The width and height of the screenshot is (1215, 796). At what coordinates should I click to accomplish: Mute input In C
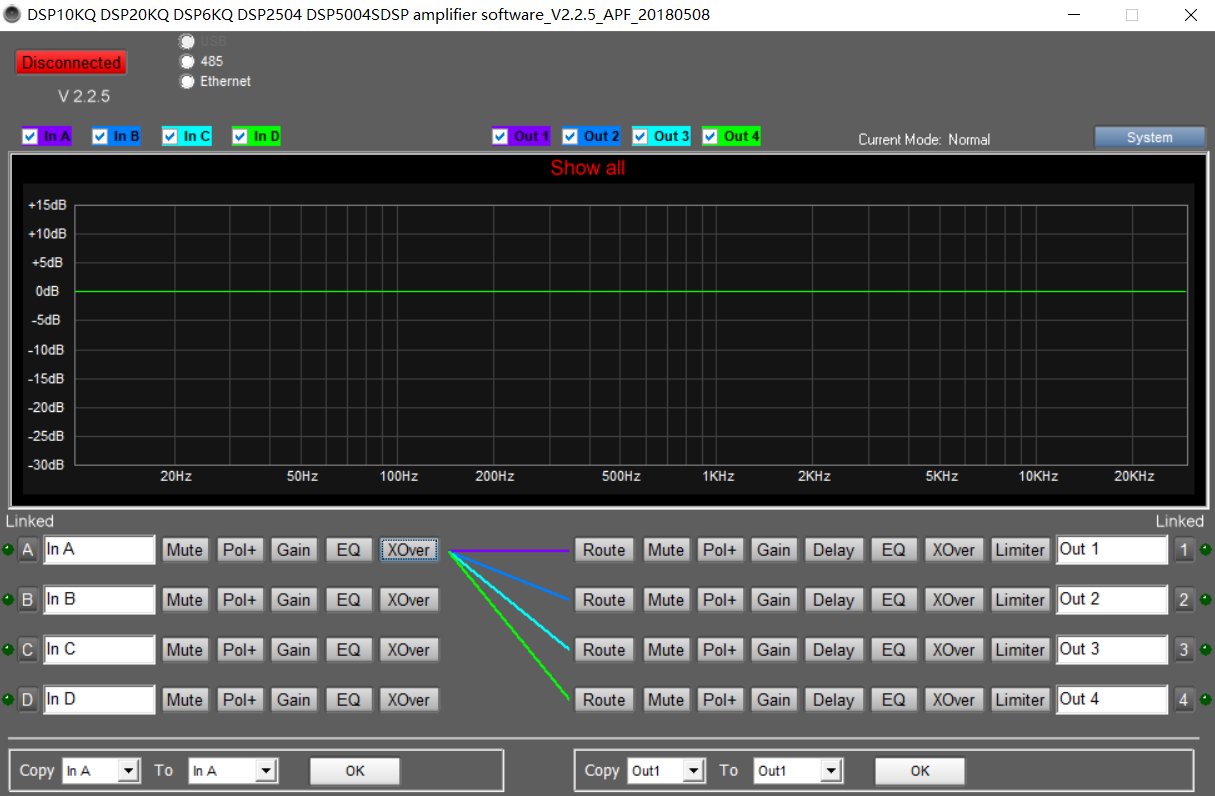click(185, 650)
